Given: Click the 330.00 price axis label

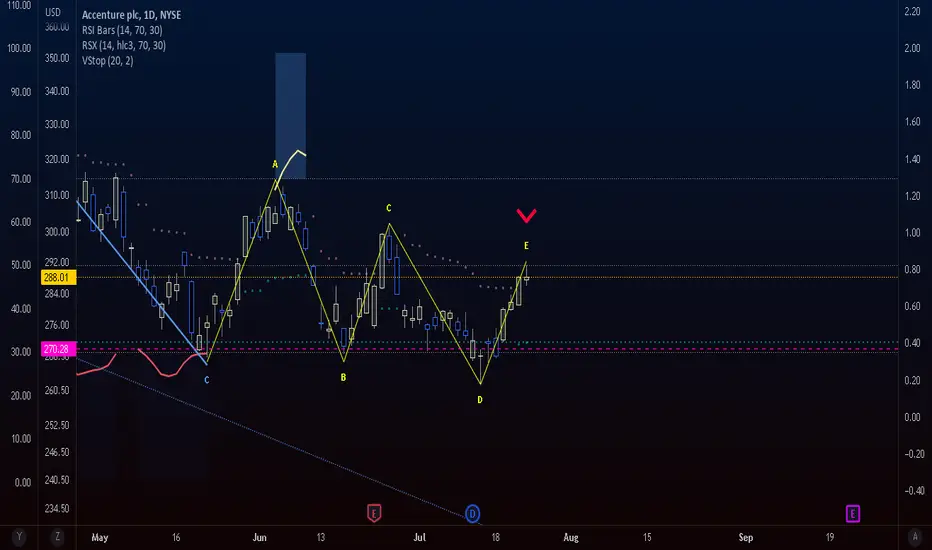Looking at the screenshot, I should click(x=57, y=125).
